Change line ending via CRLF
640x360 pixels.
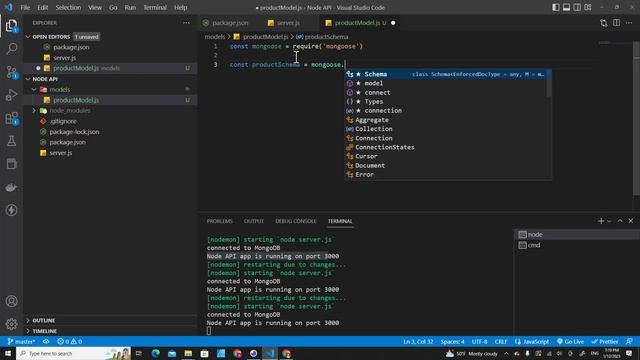(x=501, y=341)
